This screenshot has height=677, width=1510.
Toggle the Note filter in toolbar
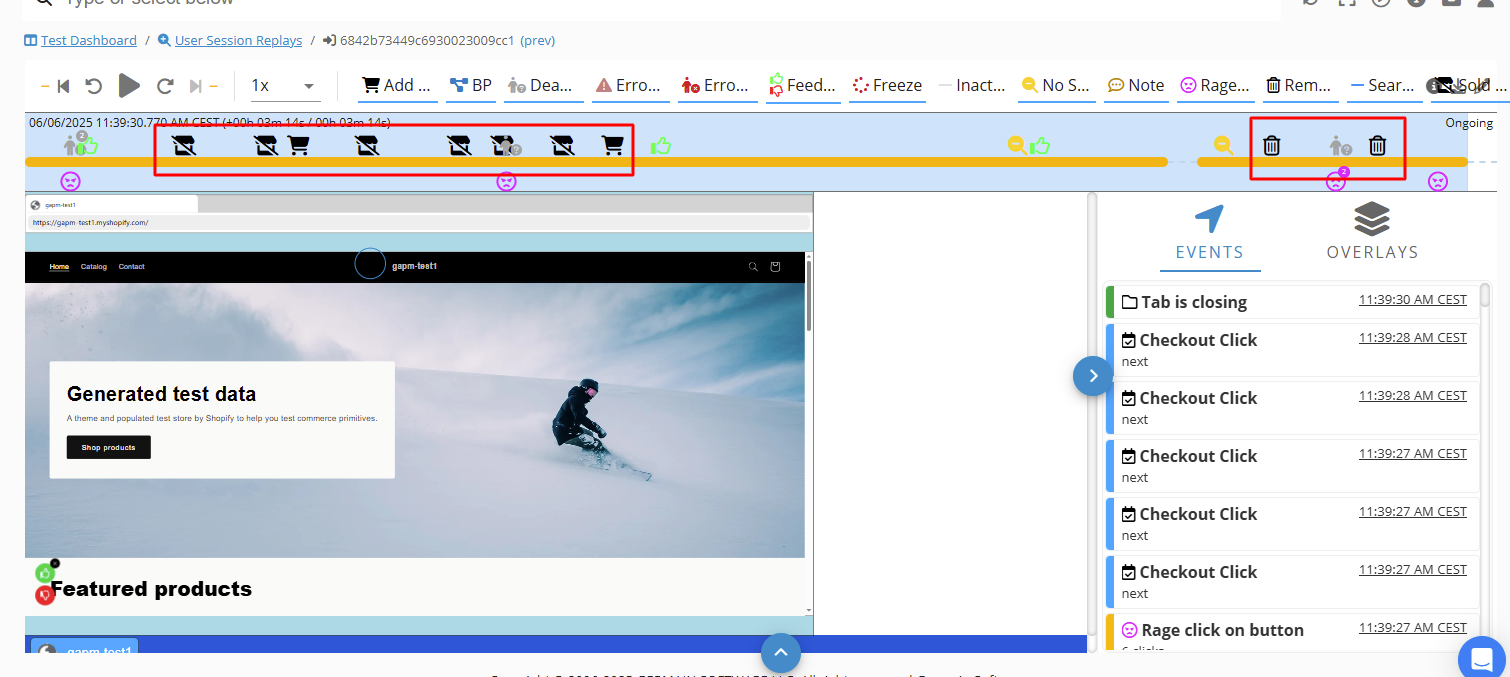click(1135, 86)
